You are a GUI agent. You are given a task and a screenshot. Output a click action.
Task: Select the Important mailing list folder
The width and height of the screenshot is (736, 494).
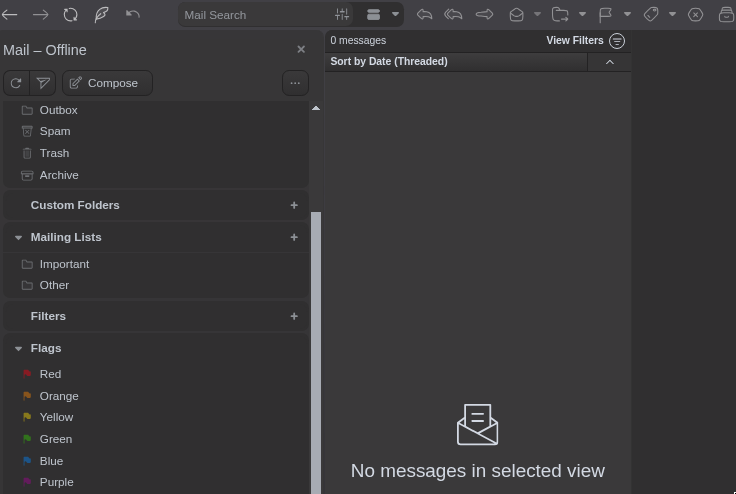point(156,264)
